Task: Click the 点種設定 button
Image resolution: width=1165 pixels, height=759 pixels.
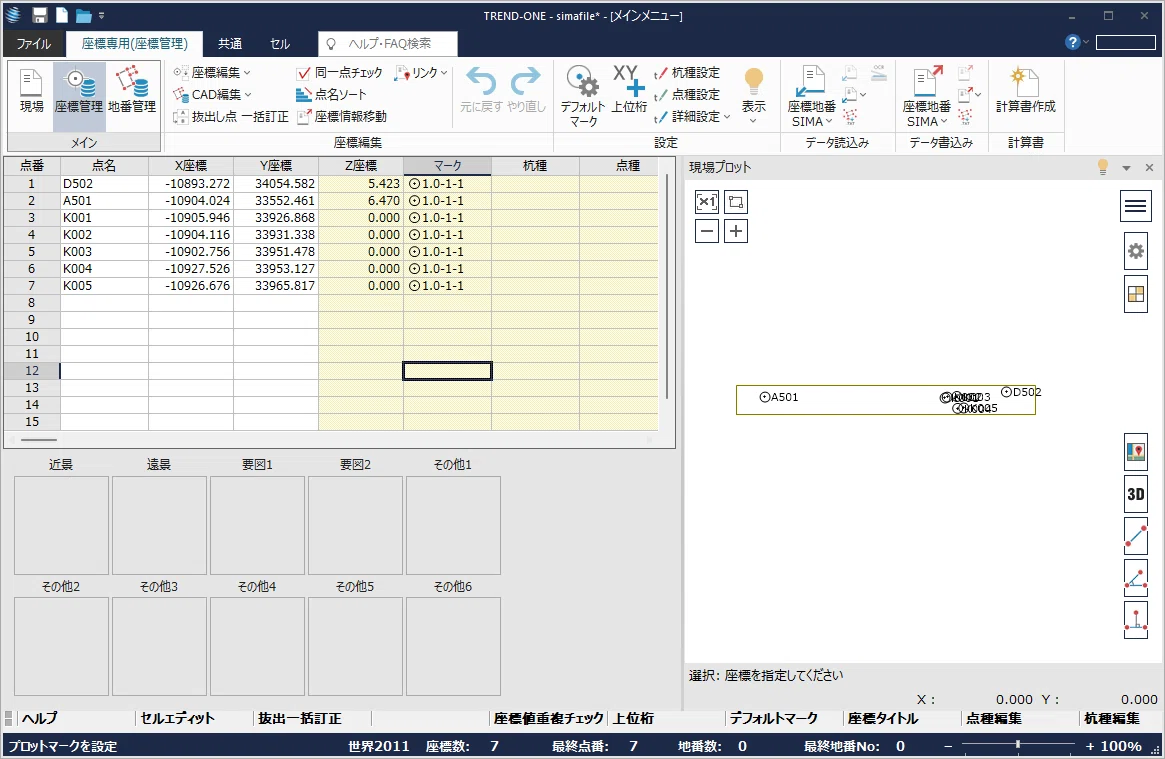Action: [687, 94]
